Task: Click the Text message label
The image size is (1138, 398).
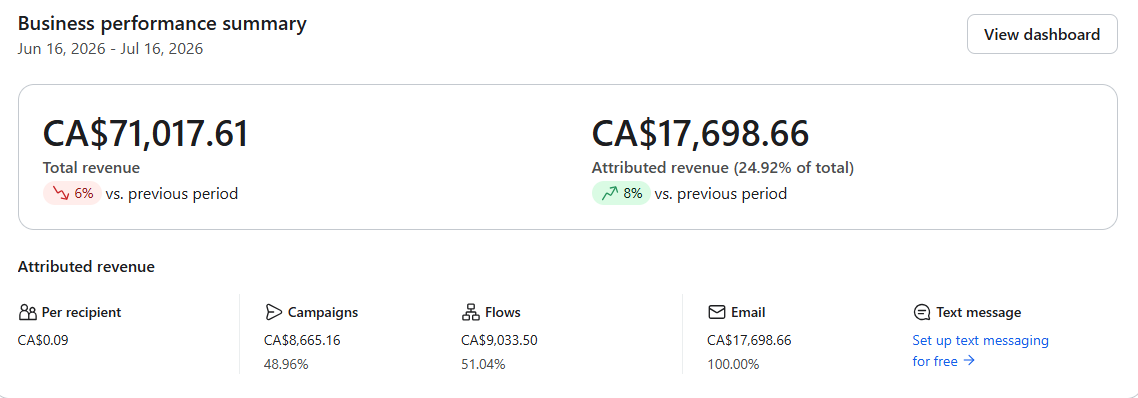Action: [978, 312]
